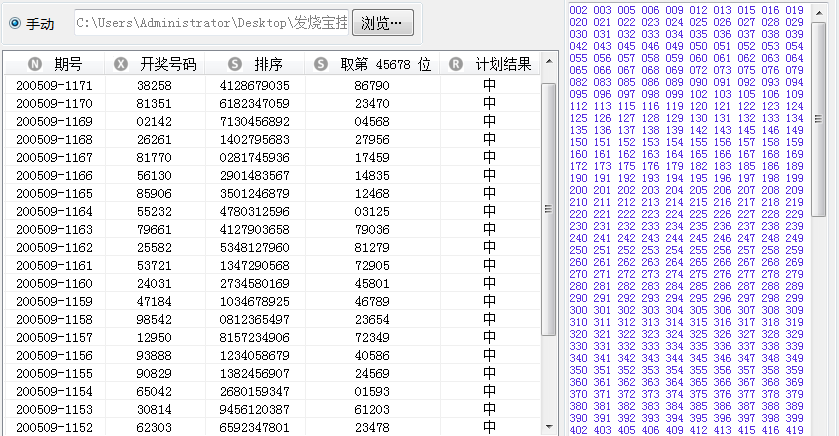Select row 200509-1160
Screen dimensions: 839x436
pos(272,284)
